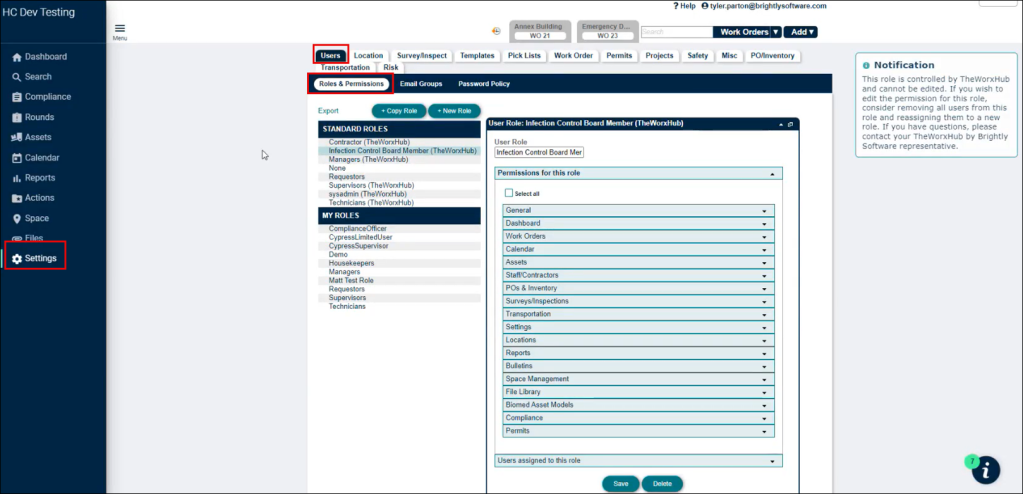Expand the Compliance permissions section
1023x494 pixels.
pyautogui.click(x=639, y=418)
